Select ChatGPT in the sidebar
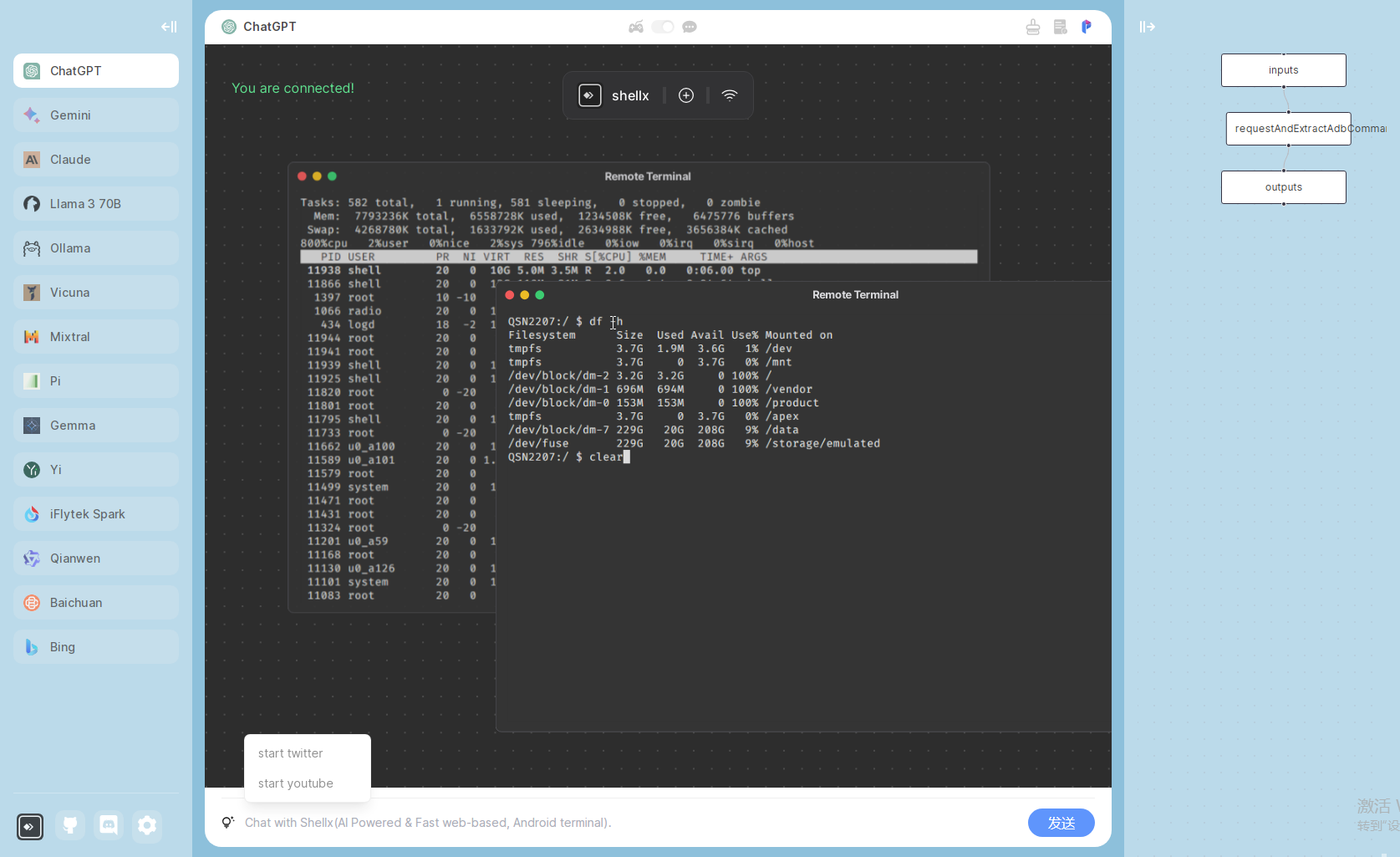This screenshot has height=857, width=1400. point(96,71)
